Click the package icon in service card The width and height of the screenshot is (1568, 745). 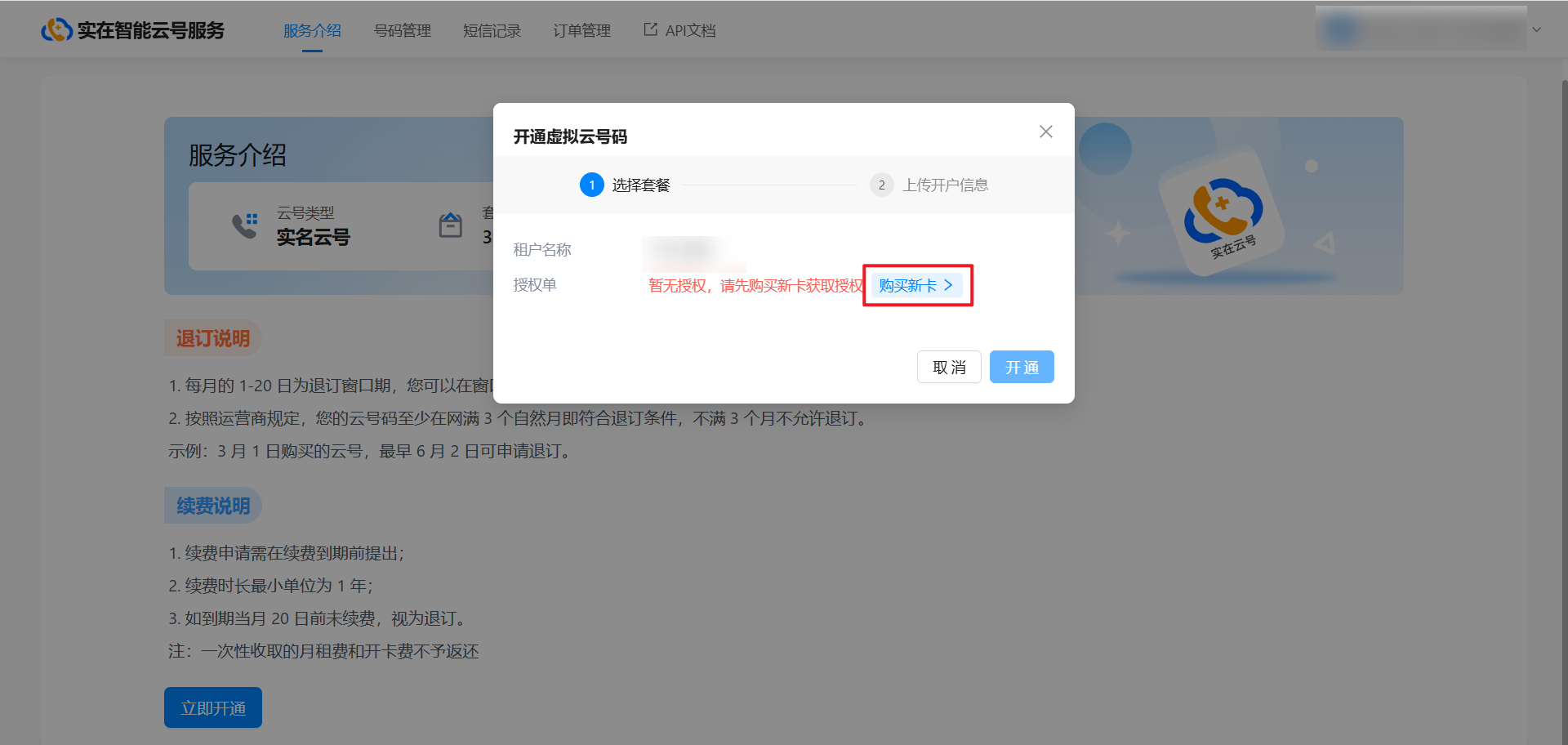point(451,225)
